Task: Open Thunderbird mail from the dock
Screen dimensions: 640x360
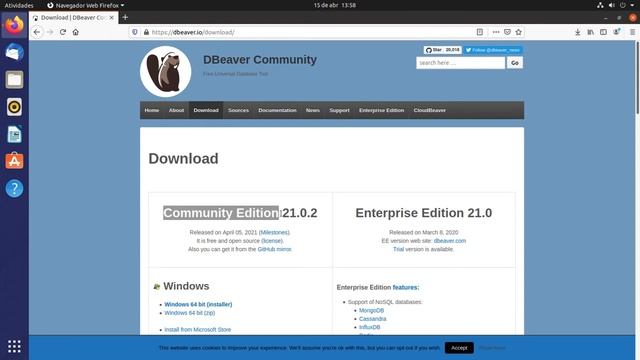Action: point(14,52)
